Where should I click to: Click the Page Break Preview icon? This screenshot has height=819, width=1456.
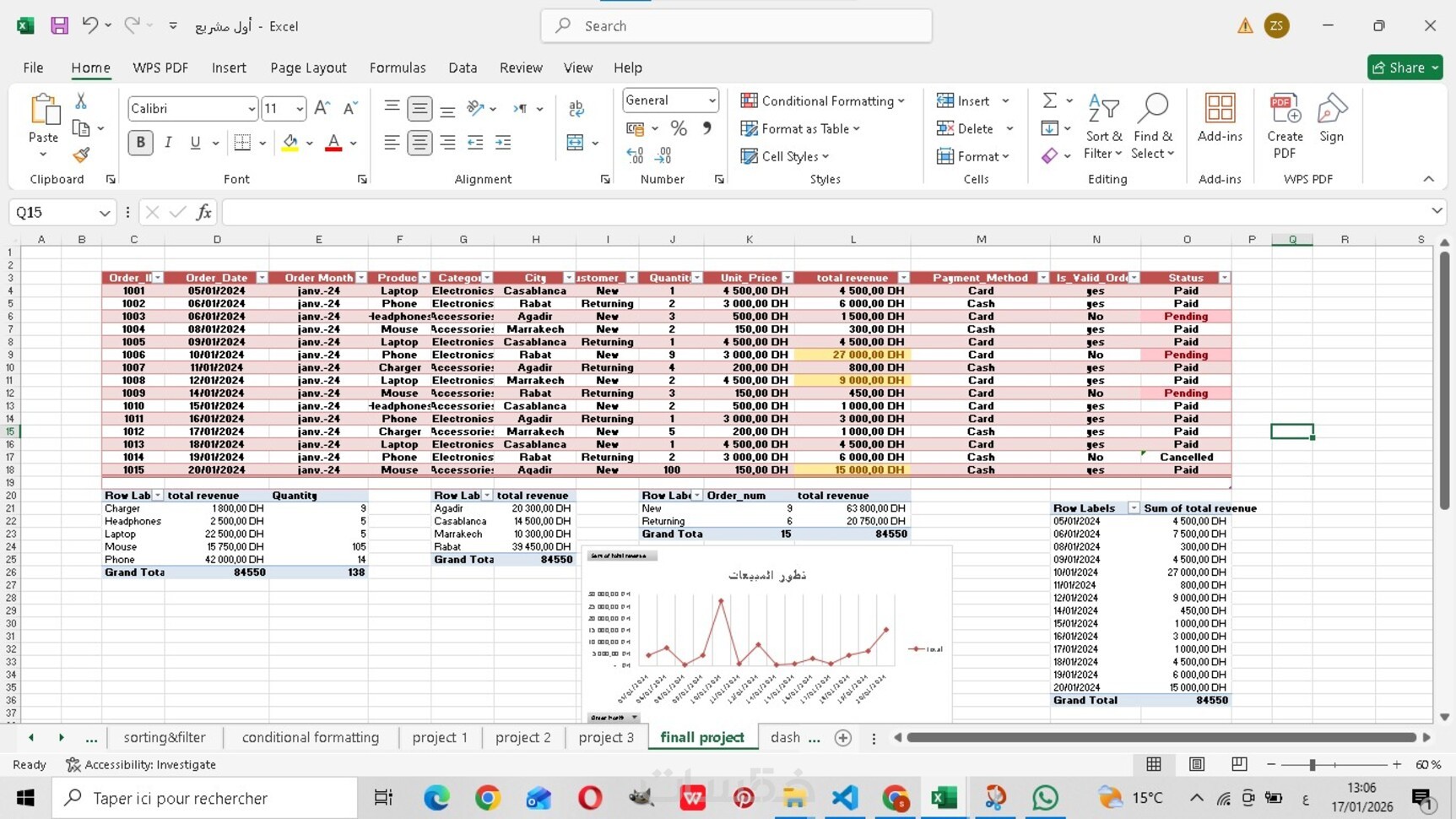click(1239, 764)
